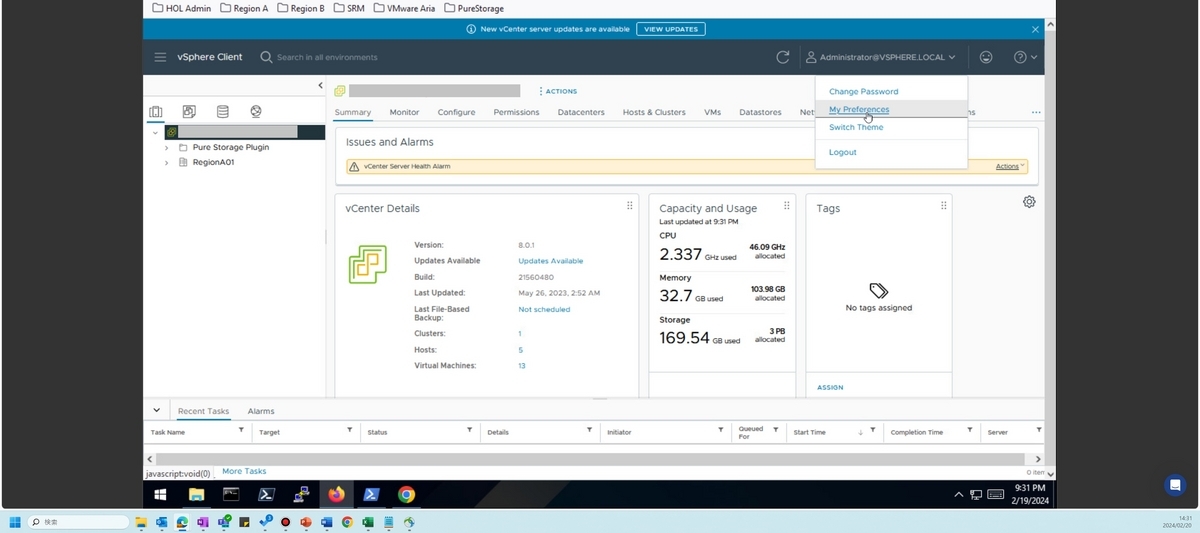Image resolution: width=1200 pixels, height=533 pixels.
Task: Open the vSphere Client hamburger menu
Action: (x=160, y=57)
